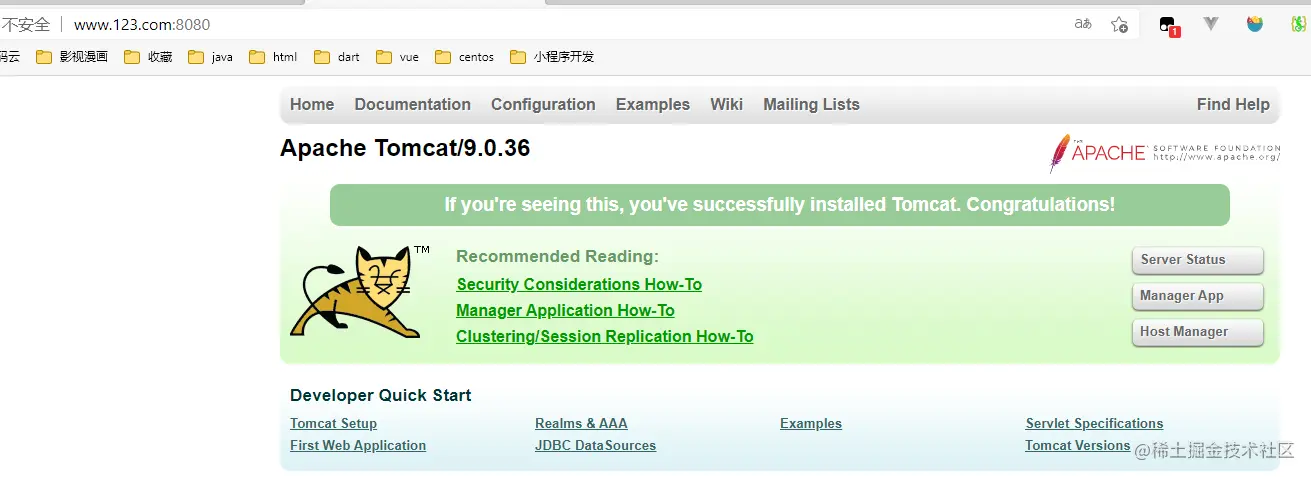Open Clustering/Session Replication How-To link
The height and width of the screenshot is (477, 1311).
pos(604,336)
